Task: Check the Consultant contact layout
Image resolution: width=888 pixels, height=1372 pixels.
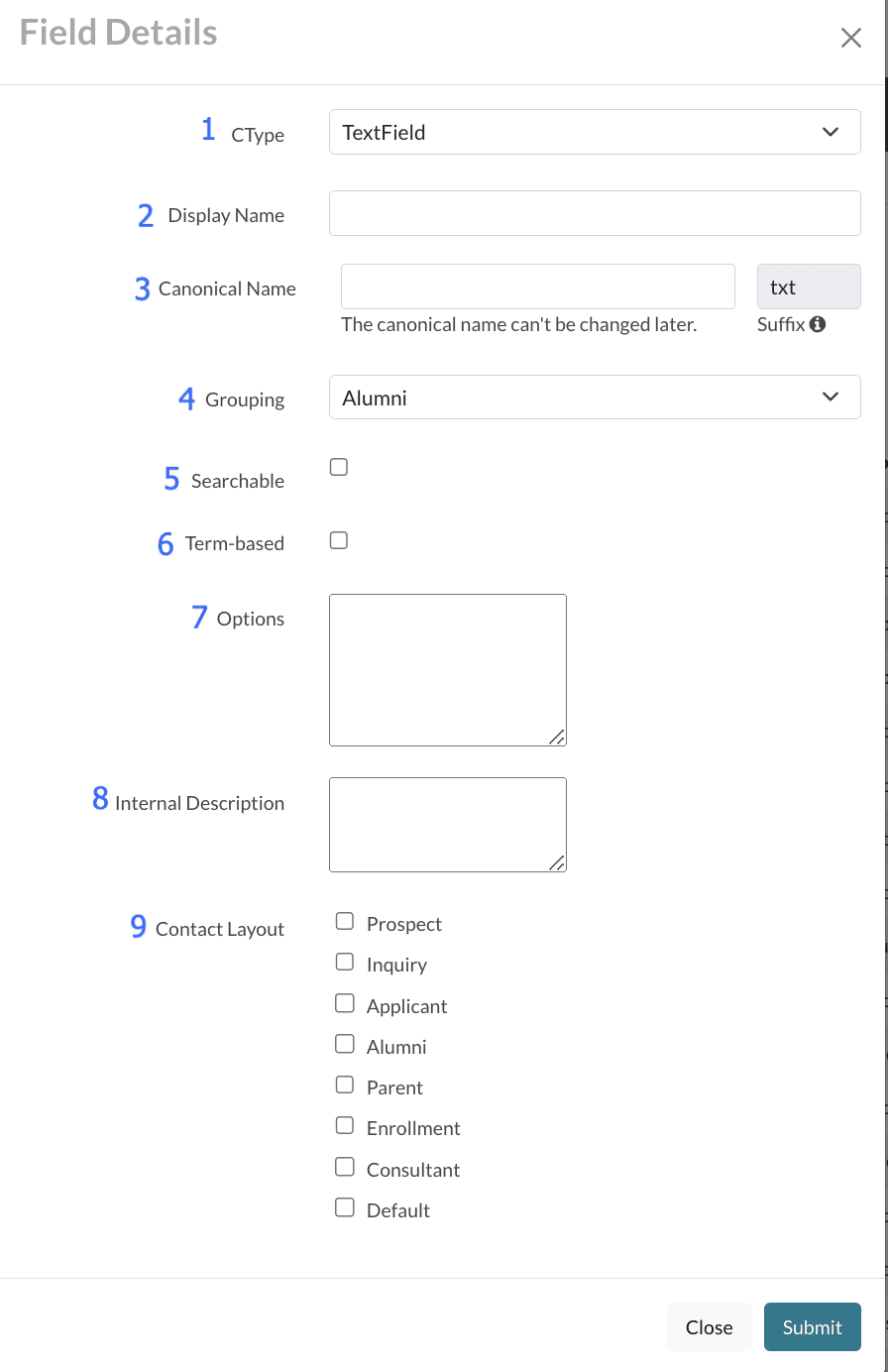Action: 344,1166
